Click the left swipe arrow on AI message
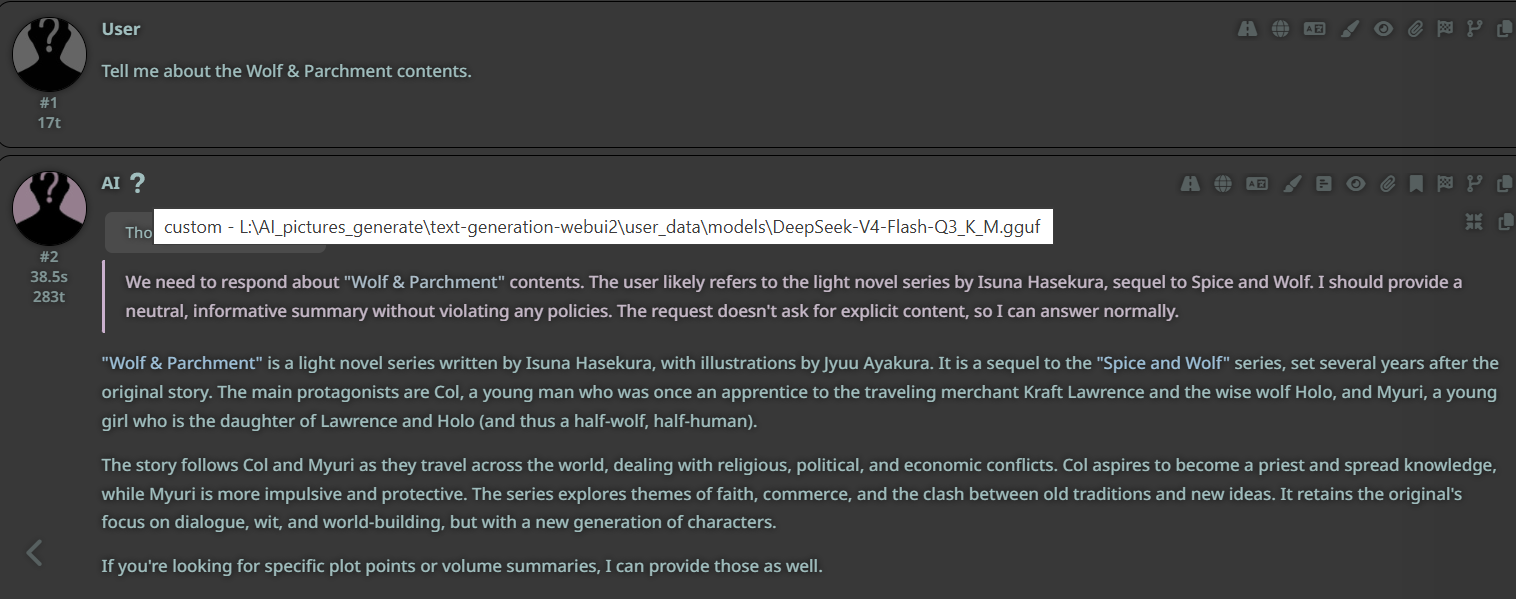This screenshot has width=1516, height=599. click(x=34, y=552)
